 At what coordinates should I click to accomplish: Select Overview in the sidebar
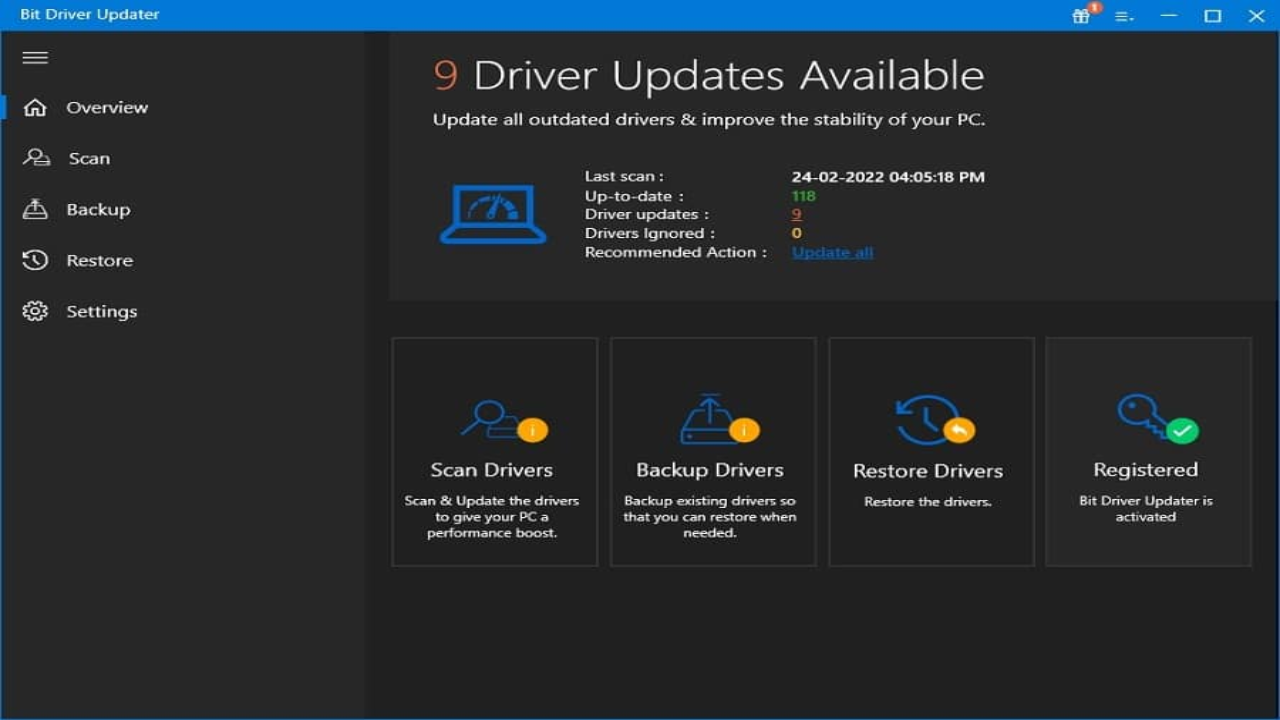pyautogui.click(x=107, y=107)
